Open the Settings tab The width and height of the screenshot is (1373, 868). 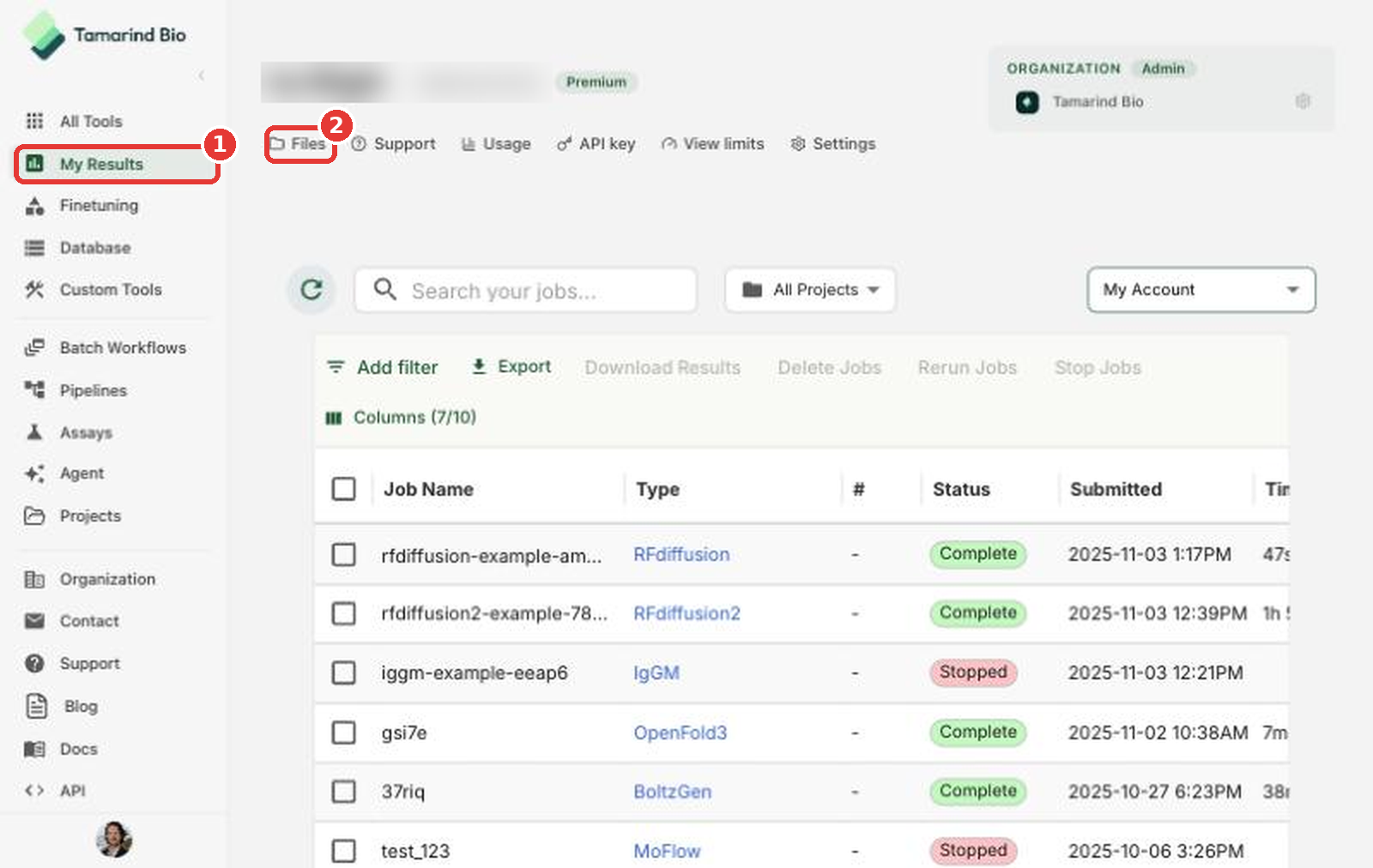click(833, 144)
